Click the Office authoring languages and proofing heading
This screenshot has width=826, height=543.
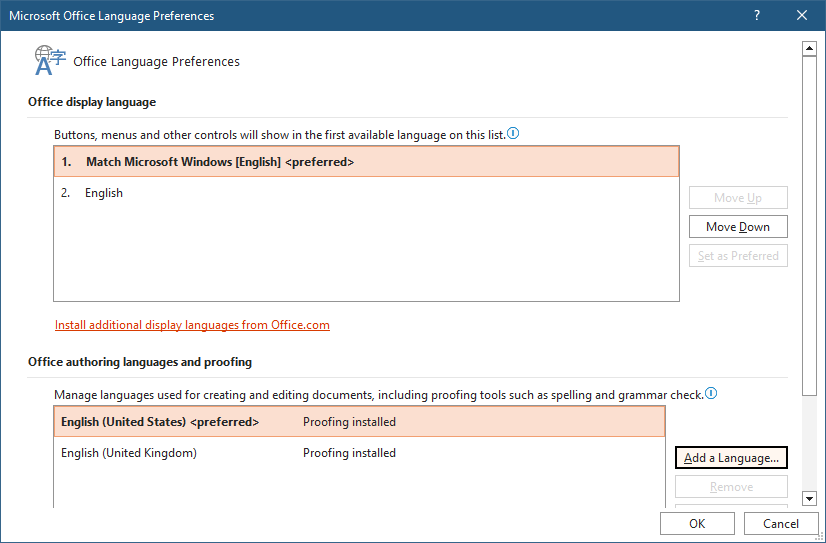coord(140,362)
